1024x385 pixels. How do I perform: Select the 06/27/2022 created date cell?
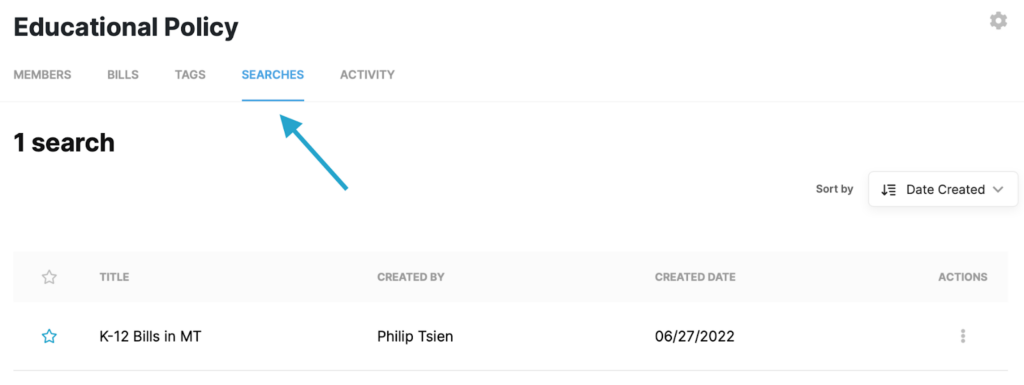tap(695, 337)
